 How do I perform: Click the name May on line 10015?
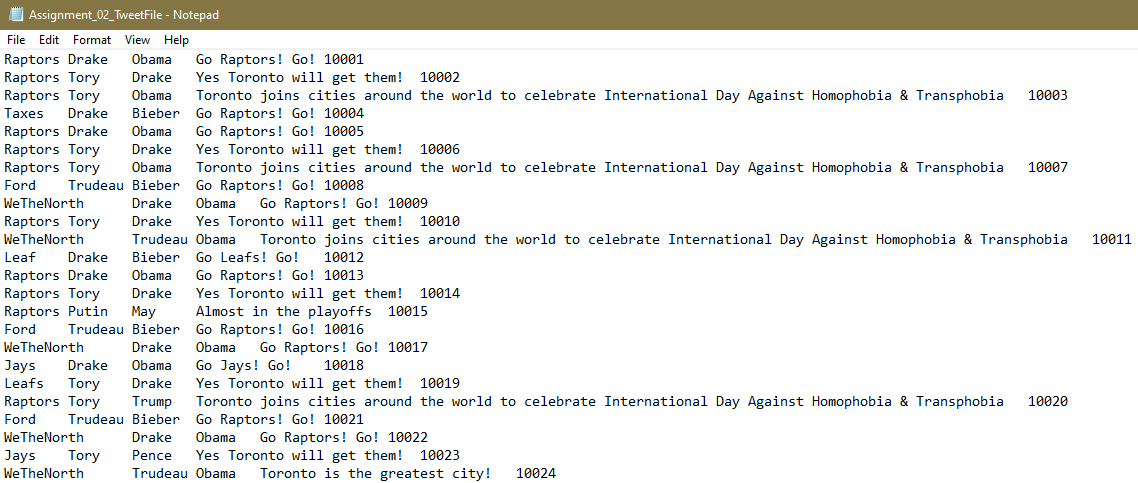click(x=144, y=312)
